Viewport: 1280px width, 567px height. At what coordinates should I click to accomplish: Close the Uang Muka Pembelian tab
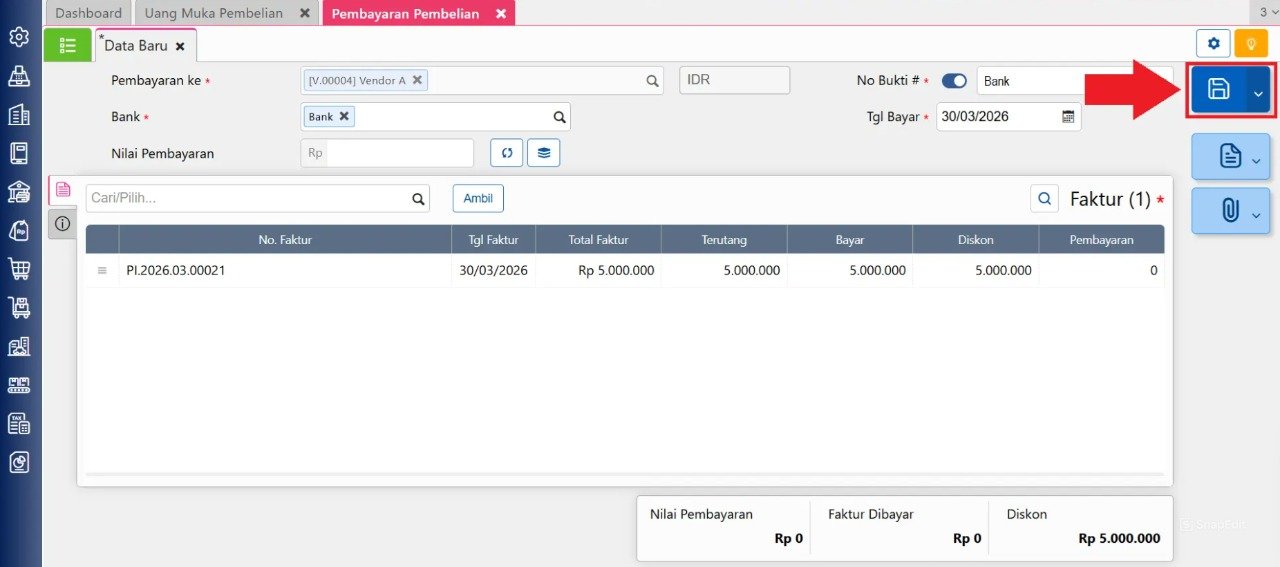(x=304, y=13)
